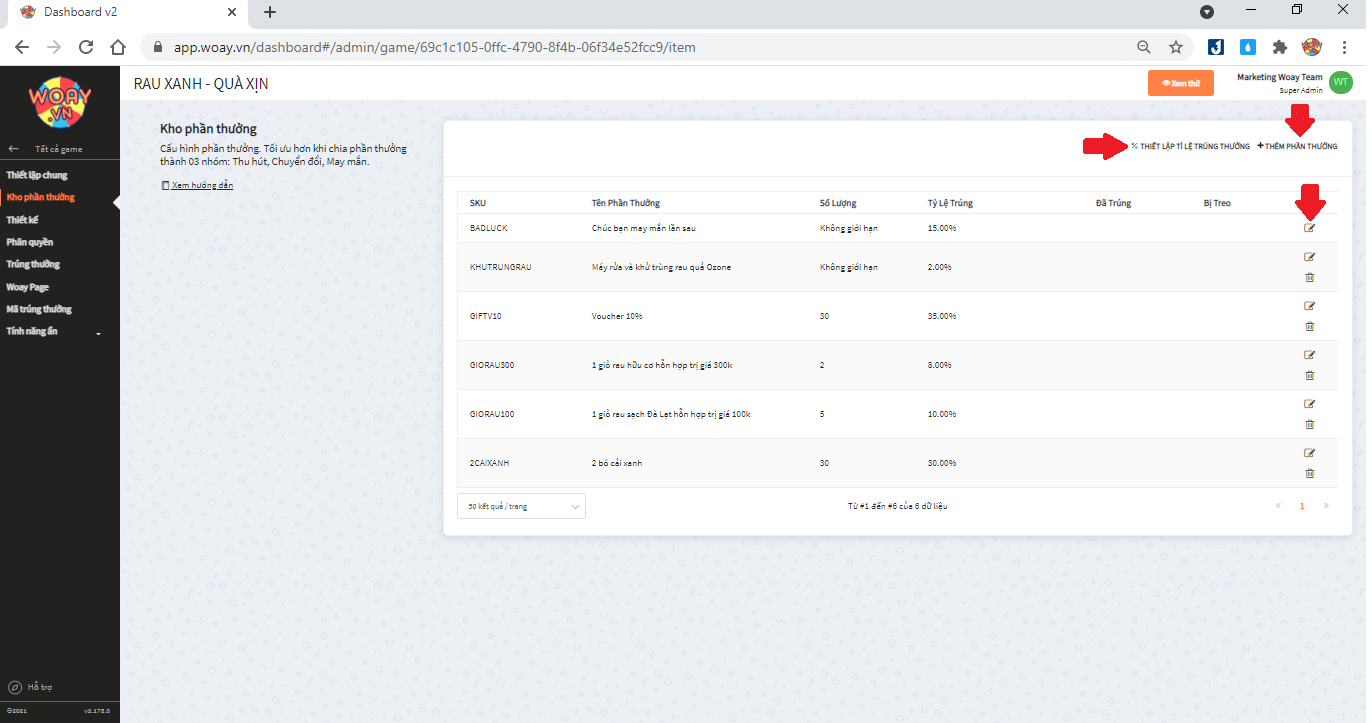
Task: Select the Dashboard v2 browser tab
Action: [125, 13]
